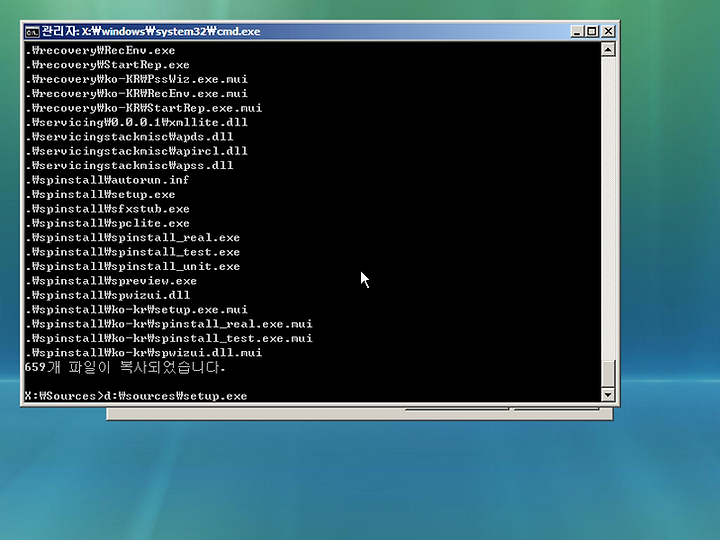Click the line spinstall\ko-kr\setup.exe.mui
720x540 pixels.
click(x=136, y=309)
